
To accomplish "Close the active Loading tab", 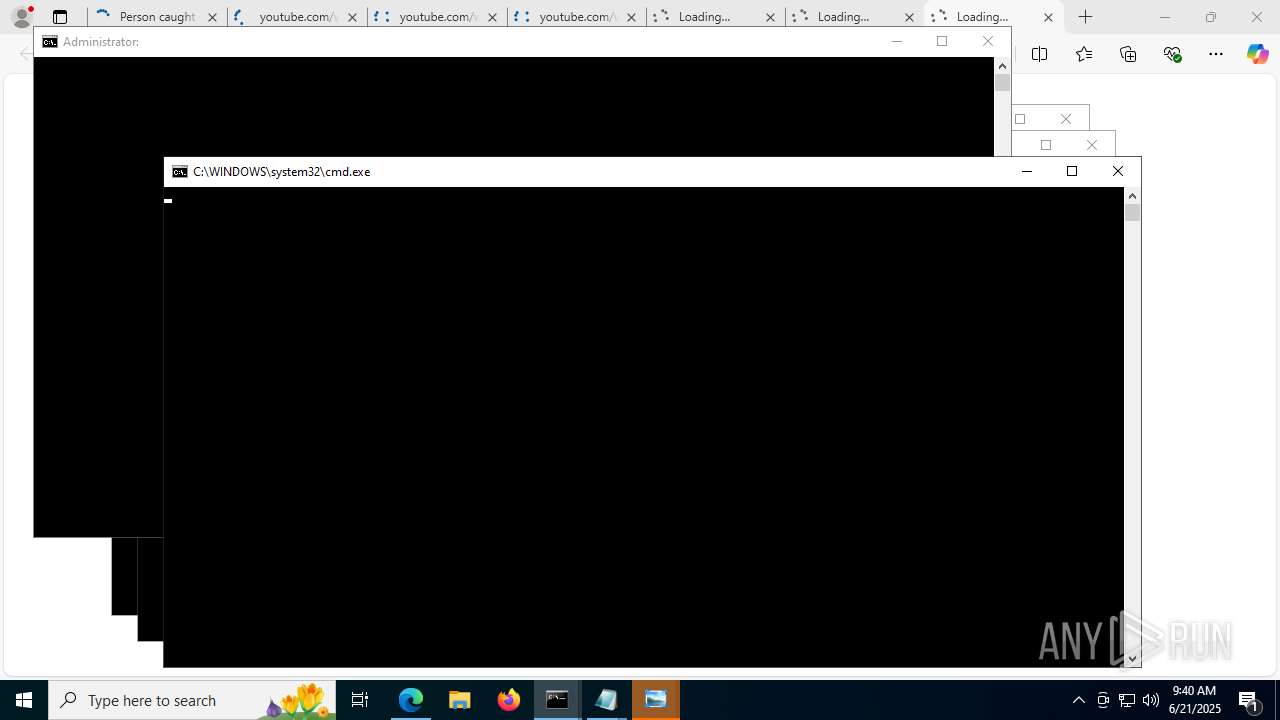I will [1048, 17].
